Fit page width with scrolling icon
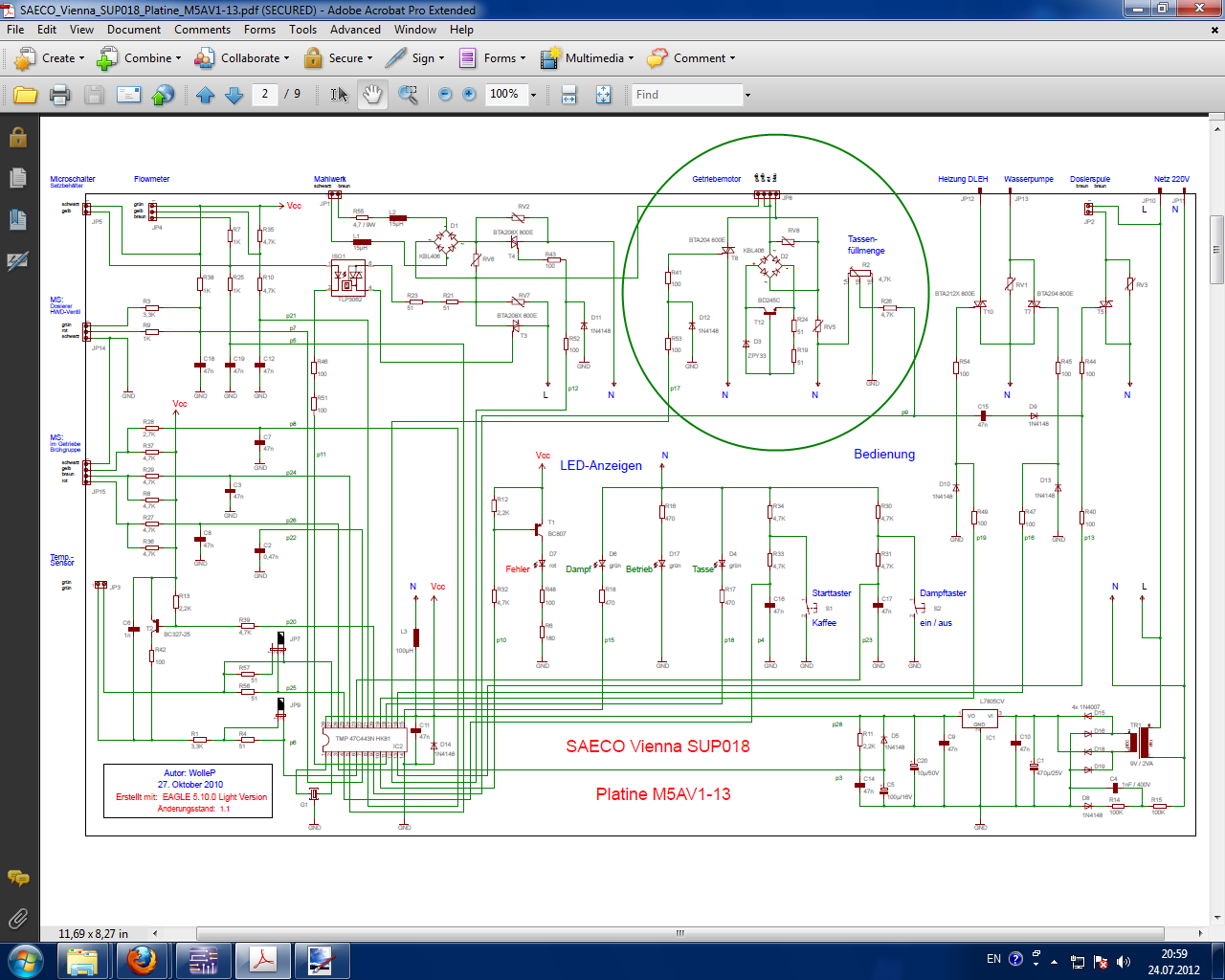The height and width of the screenshot is (980, 1225). [x=568, y=95]
